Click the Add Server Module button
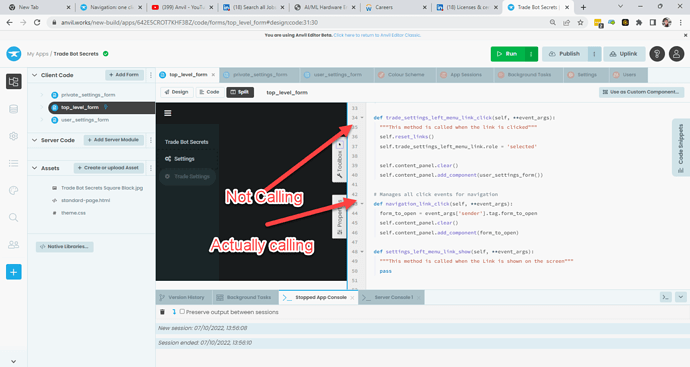The image size is (690, 367). point(114,140)
